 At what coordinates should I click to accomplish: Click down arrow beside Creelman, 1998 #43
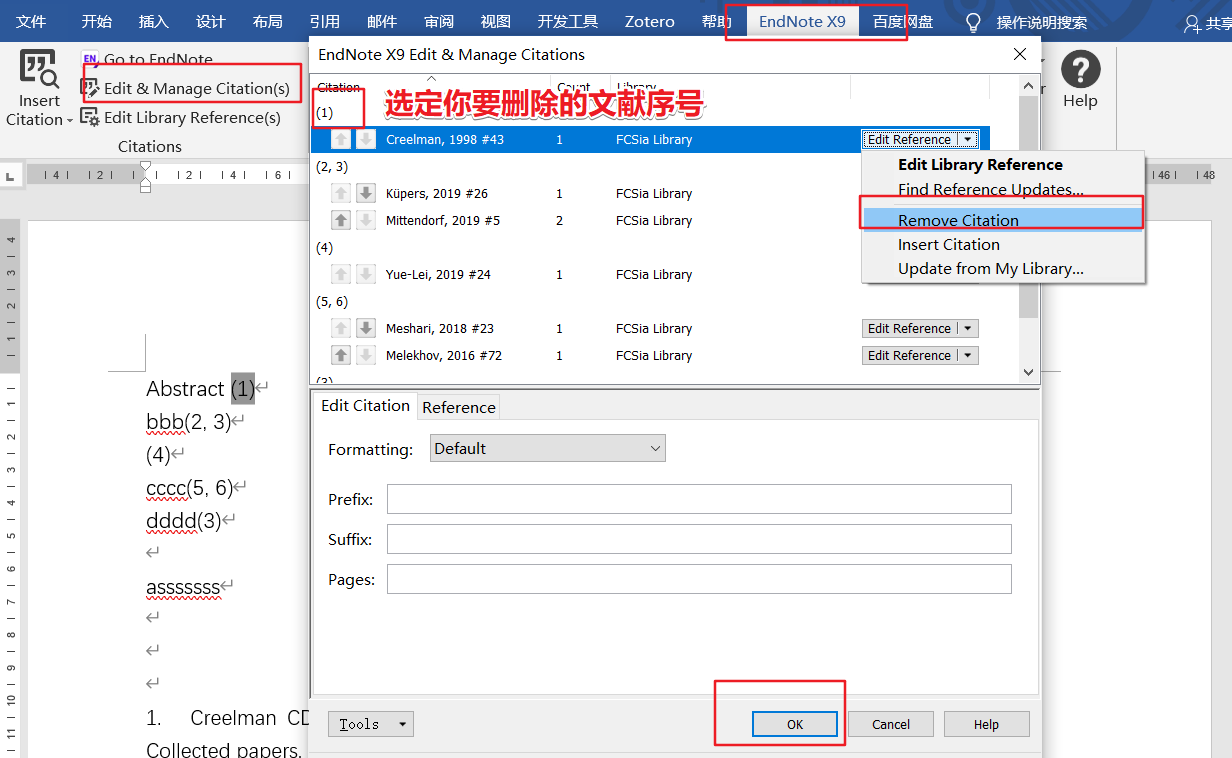(366, 139)
